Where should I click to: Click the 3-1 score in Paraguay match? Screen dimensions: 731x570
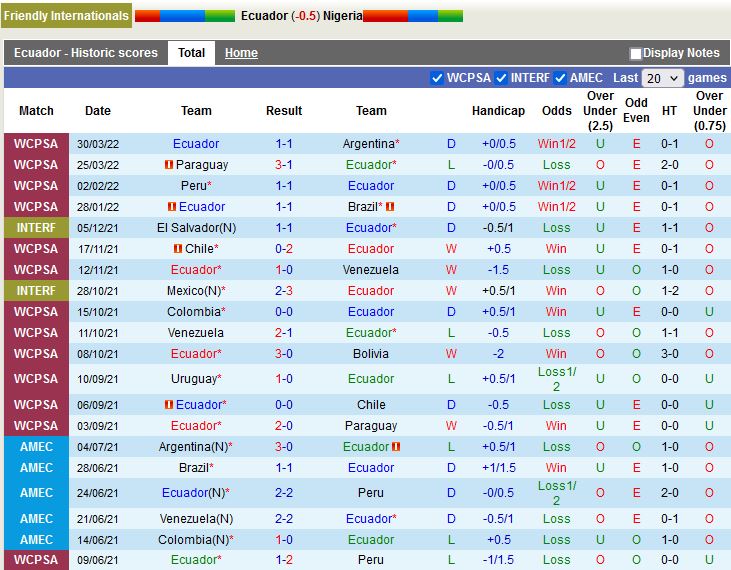tap(284, 165)
